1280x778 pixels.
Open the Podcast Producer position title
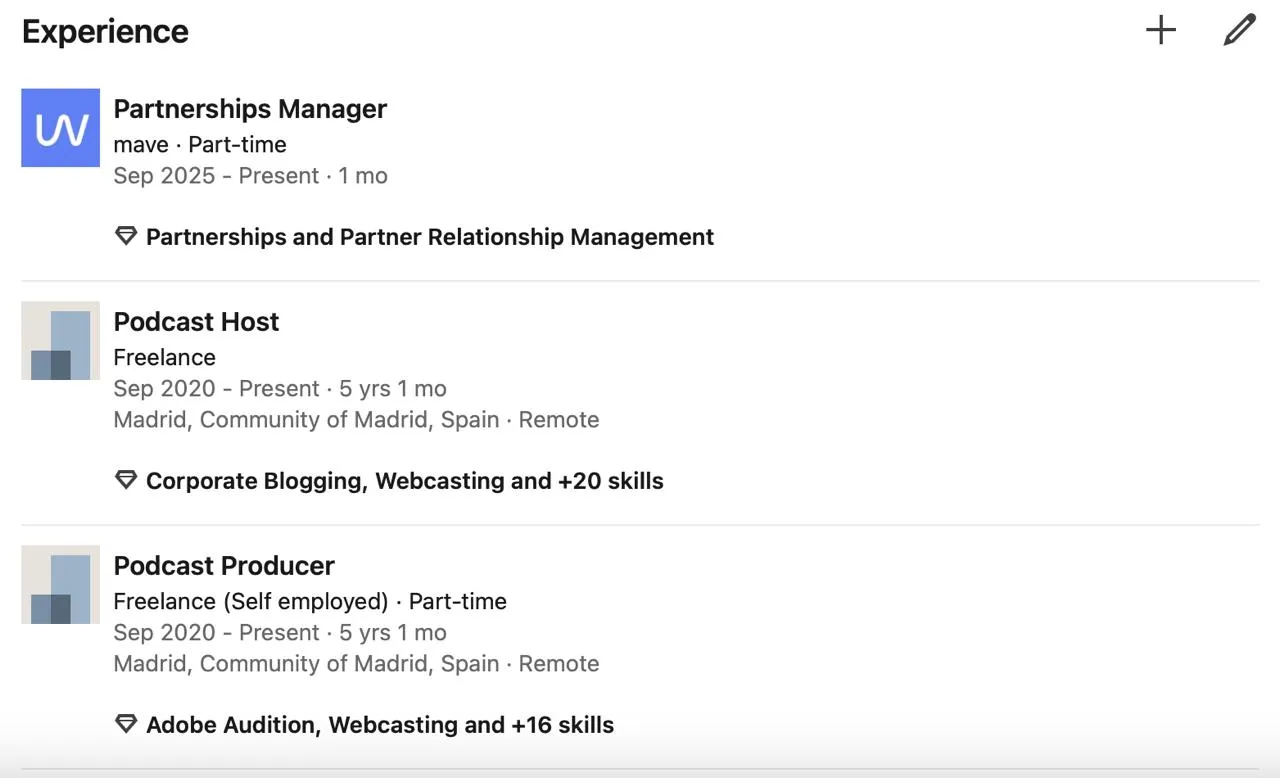(224, 566)
